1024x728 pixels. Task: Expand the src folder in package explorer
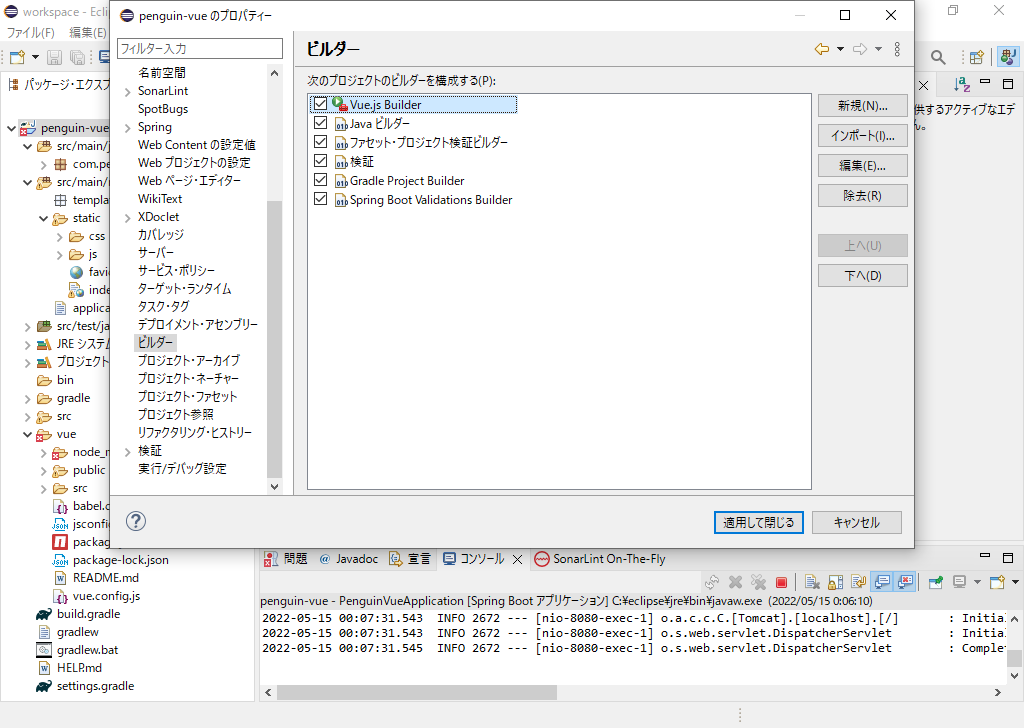(26, 416)
